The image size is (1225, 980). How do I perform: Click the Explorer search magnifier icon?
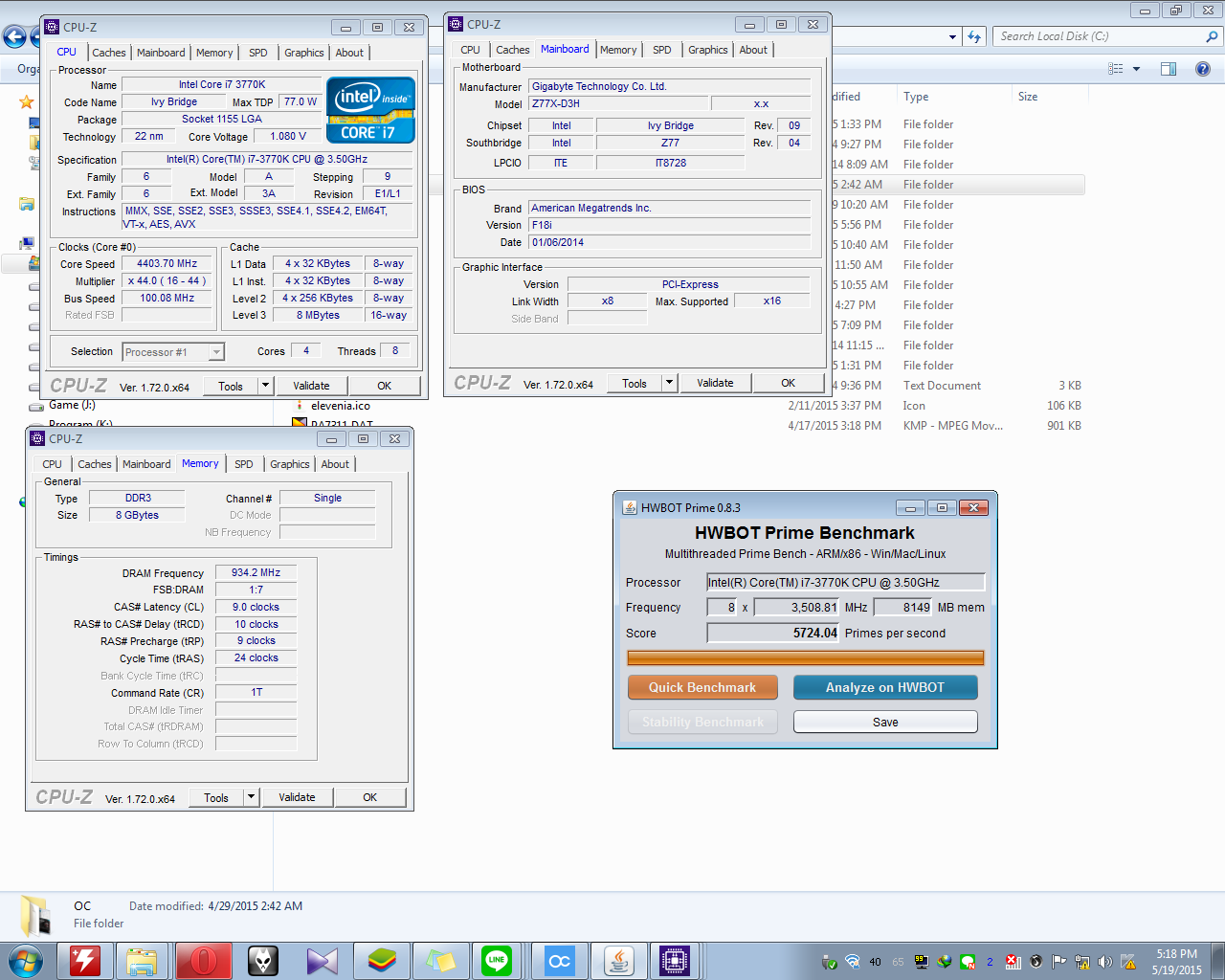(x=1212, y=36)
